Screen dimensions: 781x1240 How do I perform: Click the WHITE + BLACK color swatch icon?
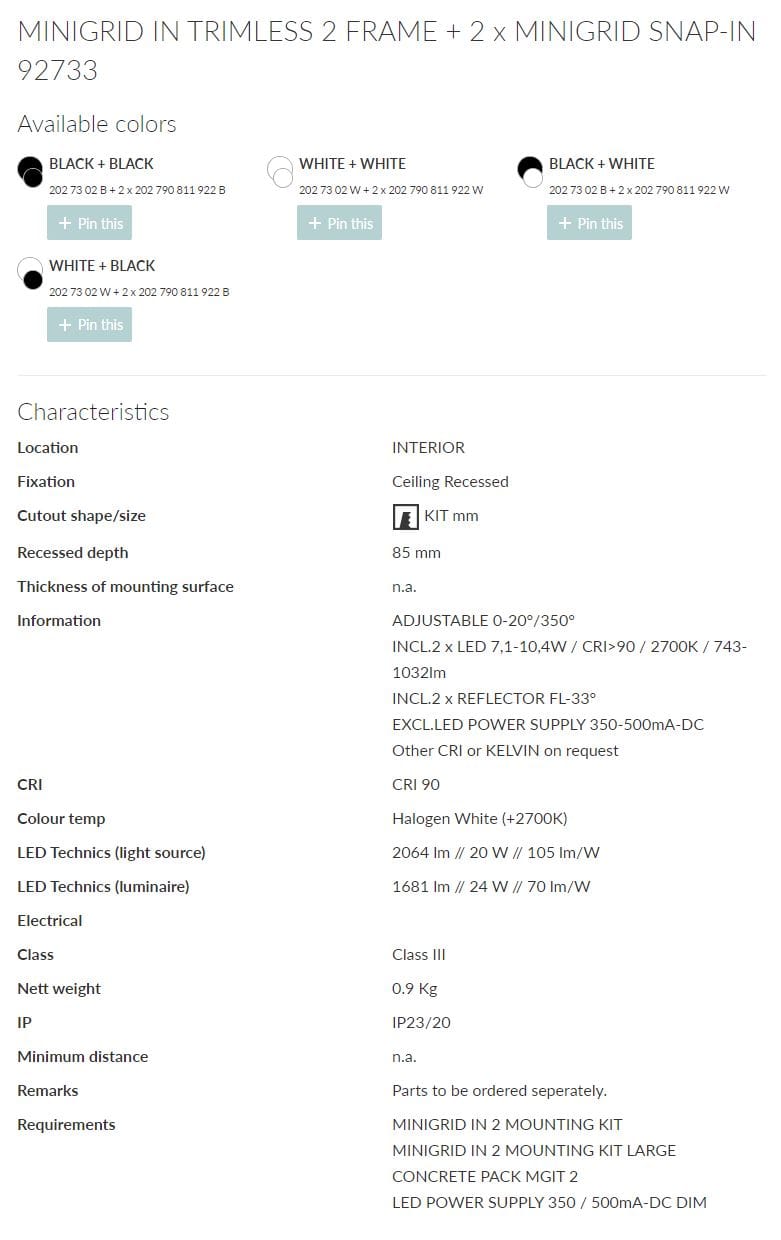pos(30,274)
